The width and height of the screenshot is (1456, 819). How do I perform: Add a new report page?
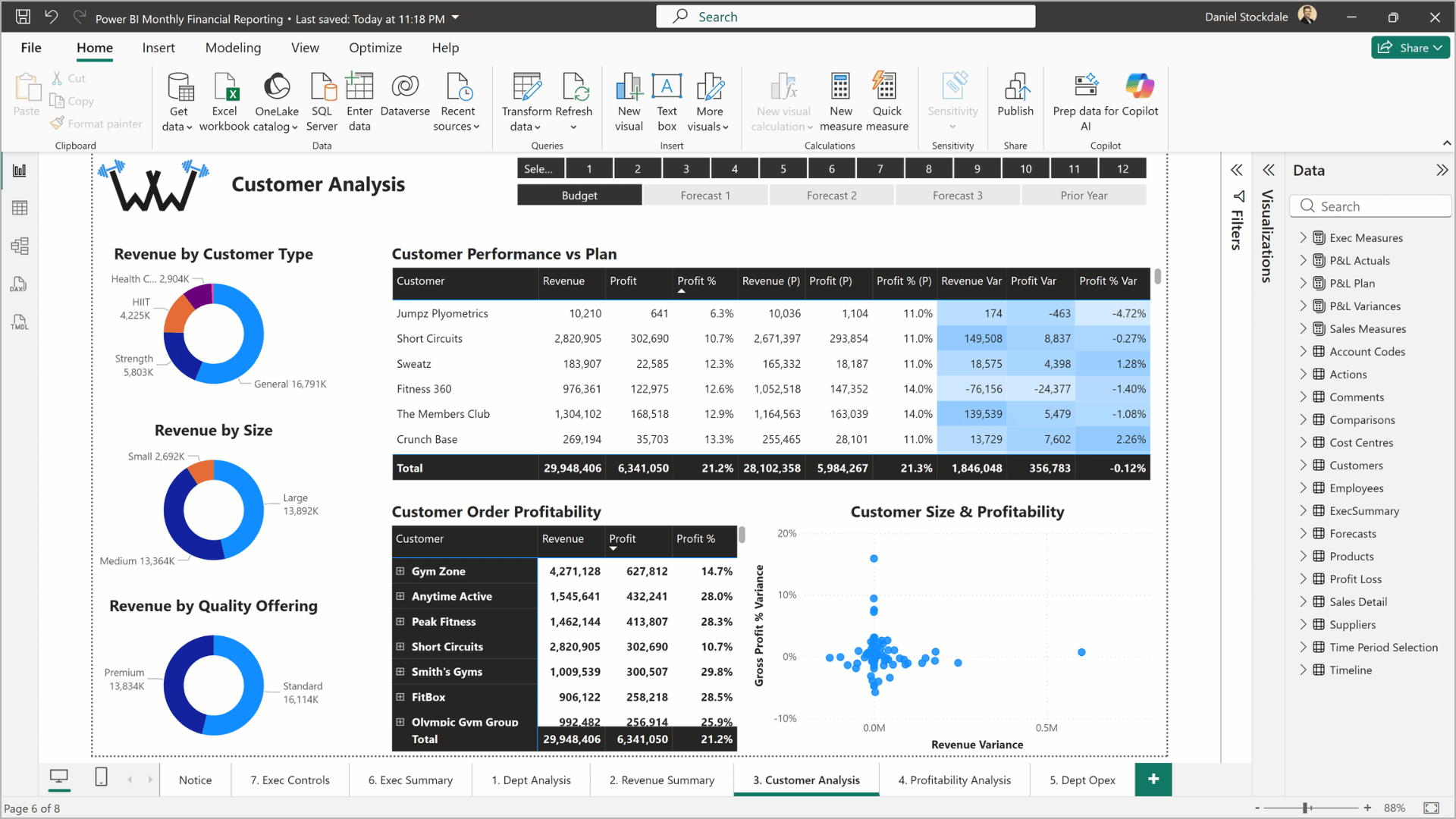pyautogui.click(x=1153, y=780)
